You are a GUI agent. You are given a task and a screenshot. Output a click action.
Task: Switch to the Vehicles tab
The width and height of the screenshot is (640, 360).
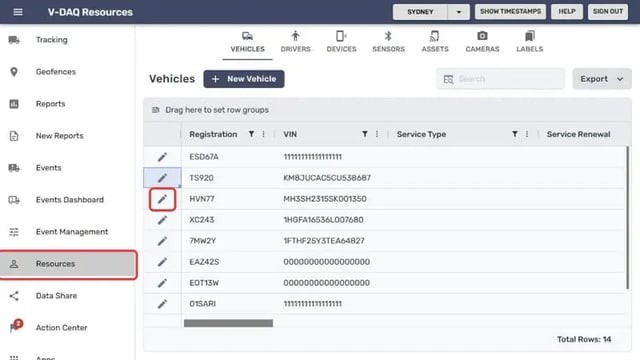247,42
